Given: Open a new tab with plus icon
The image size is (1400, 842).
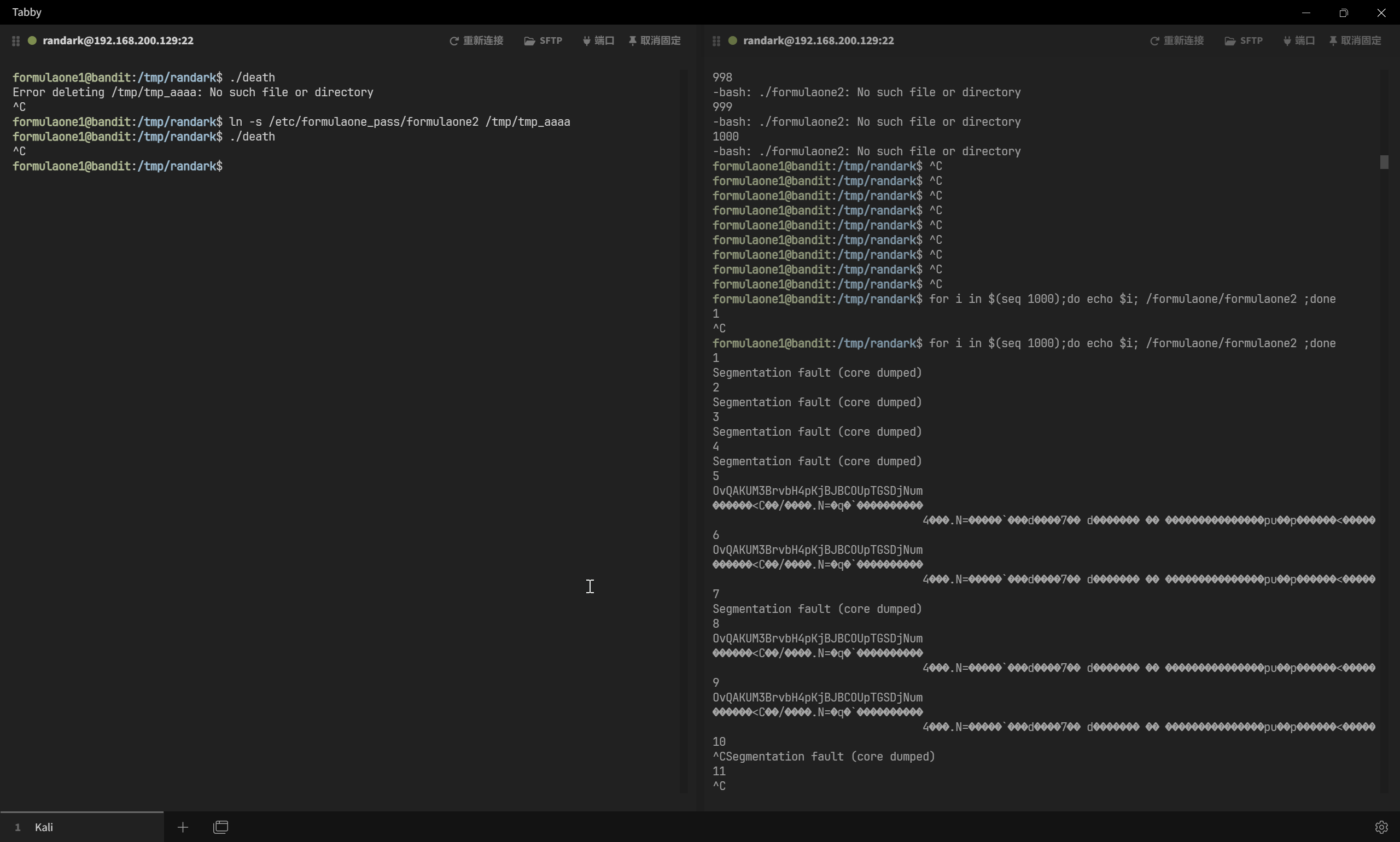Looking at the screenshot, I should [x=183, y=827].
